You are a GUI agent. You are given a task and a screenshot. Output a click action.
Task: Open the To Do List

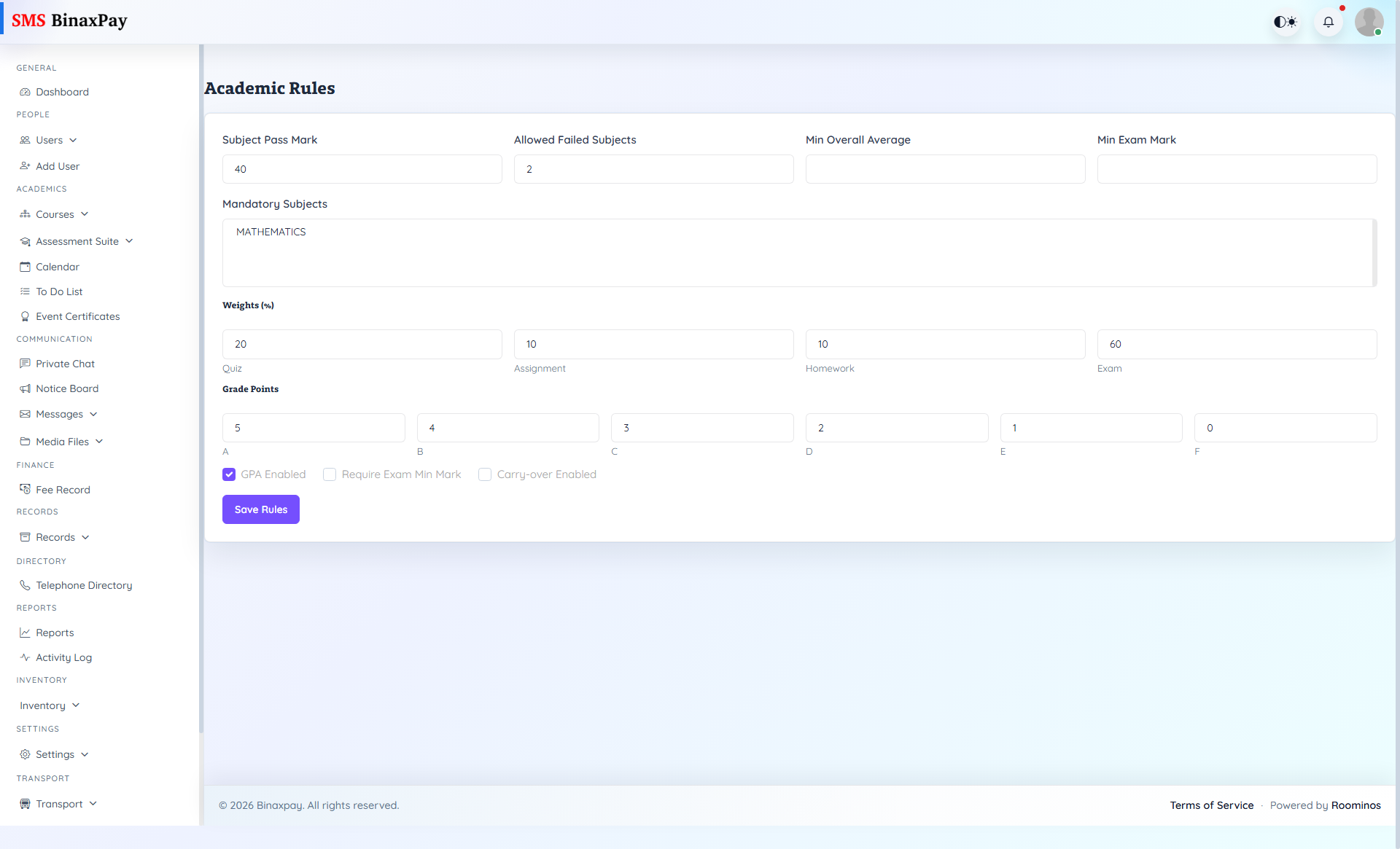[59, 292]
